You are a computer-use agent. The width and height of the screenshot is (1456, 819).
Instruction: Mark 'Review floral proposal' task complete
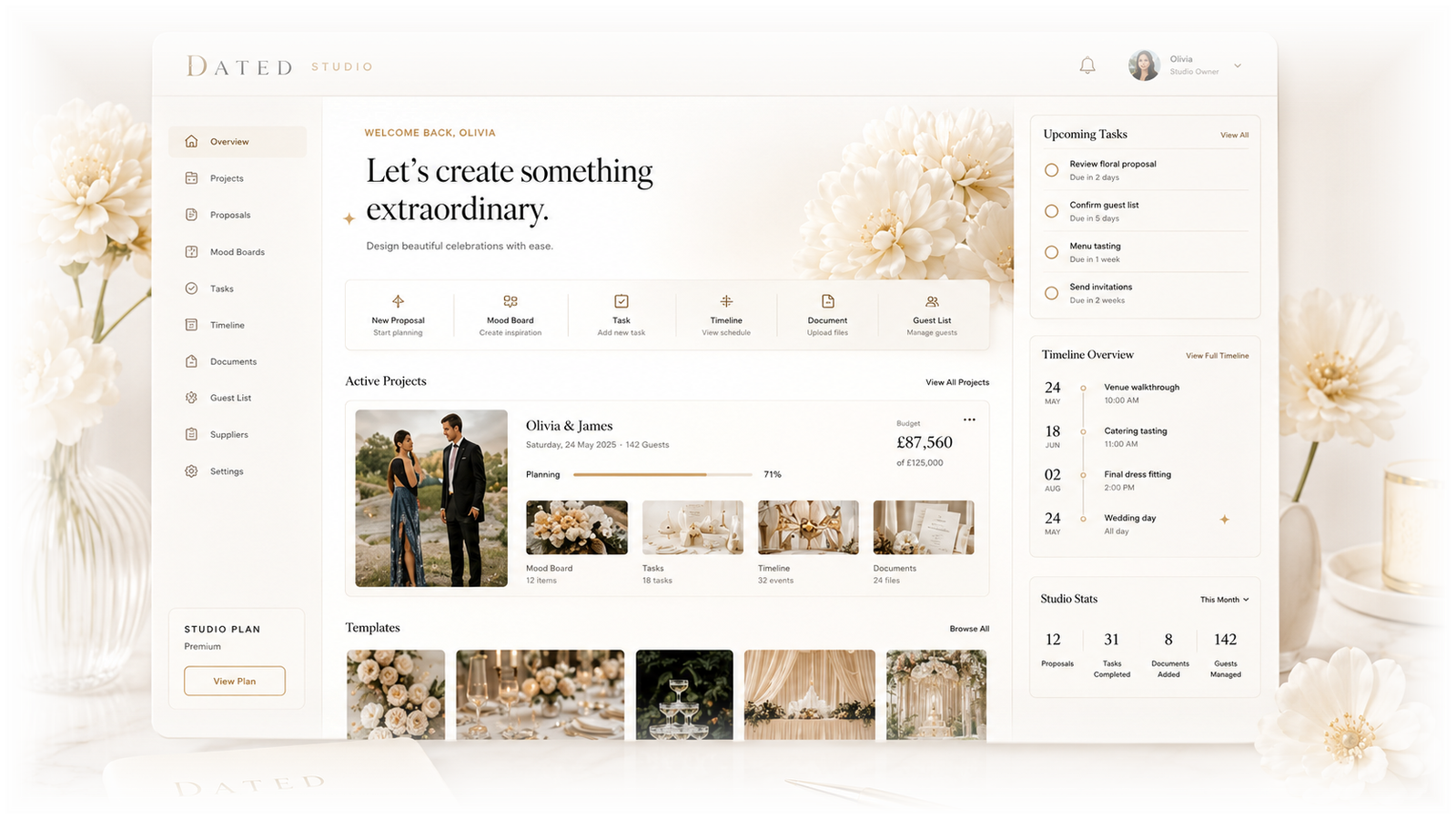click(1051, 170)
